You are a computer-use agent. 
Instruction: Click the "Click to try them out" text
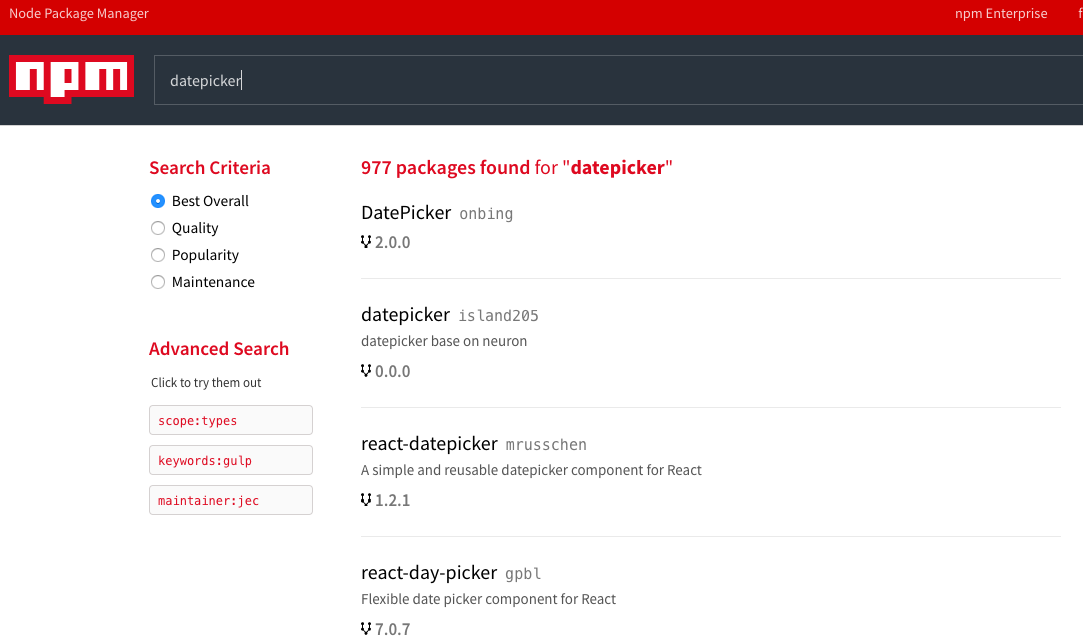click(x=206, y=383)
